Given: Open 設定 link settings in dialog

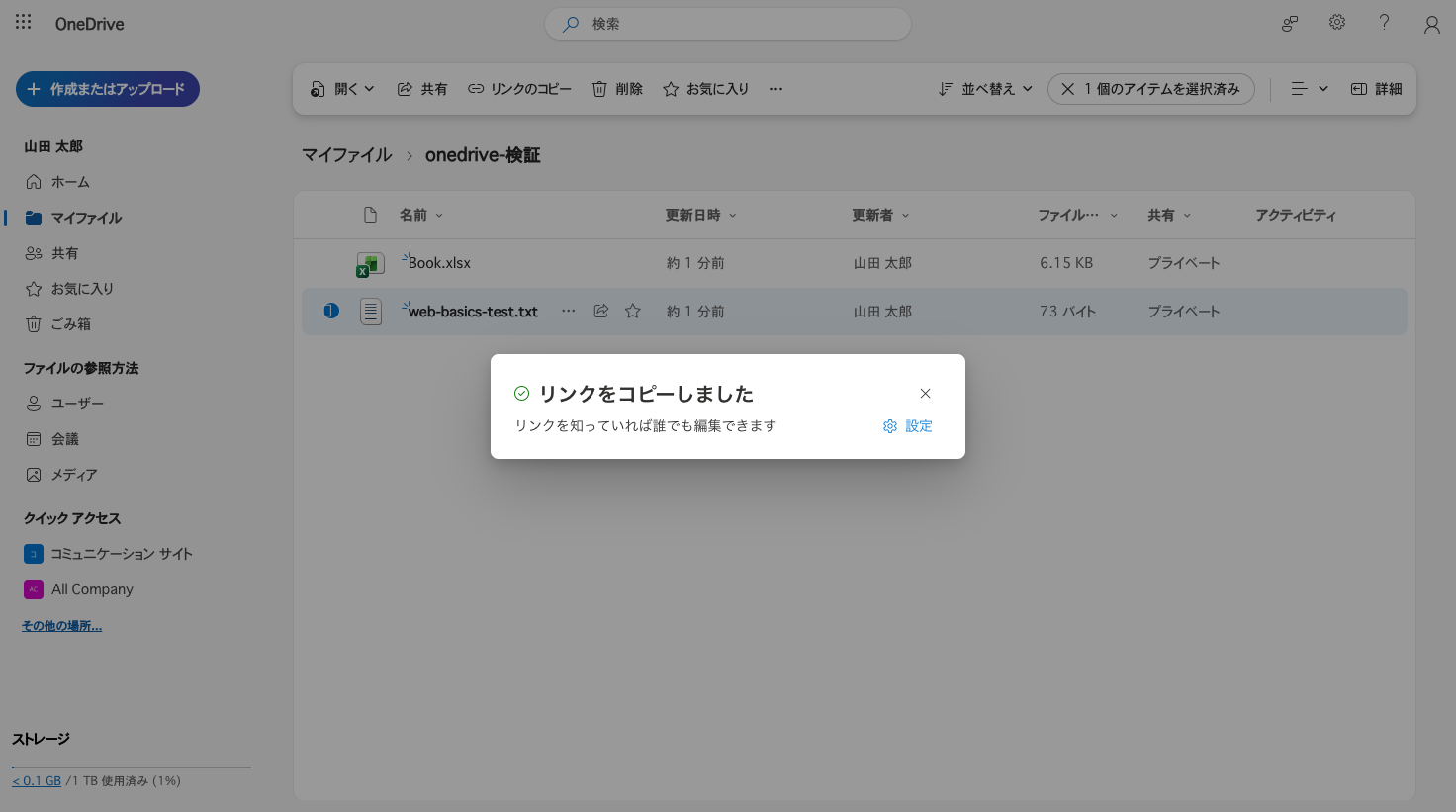Looking at the screenshot, I should 908,426.
